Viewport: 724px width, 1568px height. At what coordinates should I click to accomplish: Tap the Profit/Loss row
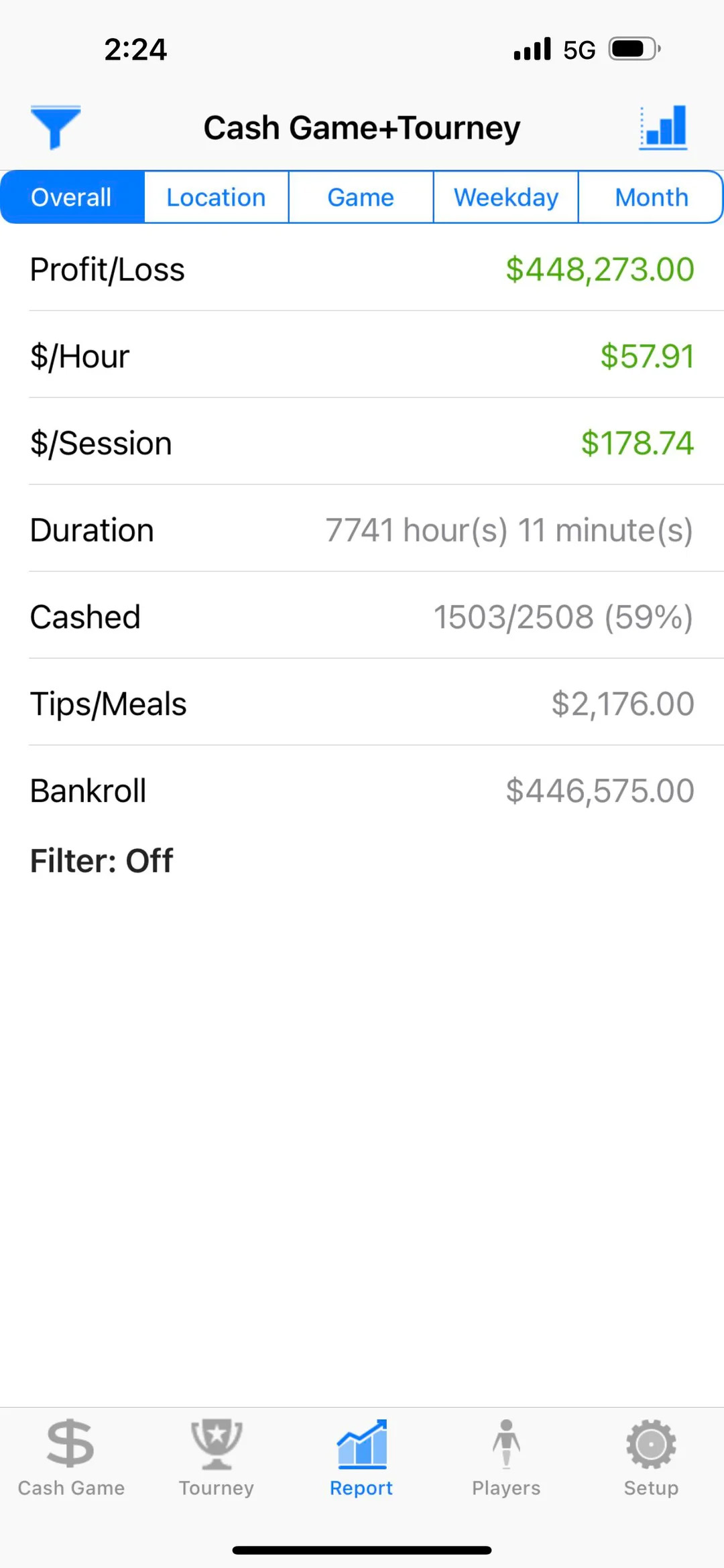362,269
